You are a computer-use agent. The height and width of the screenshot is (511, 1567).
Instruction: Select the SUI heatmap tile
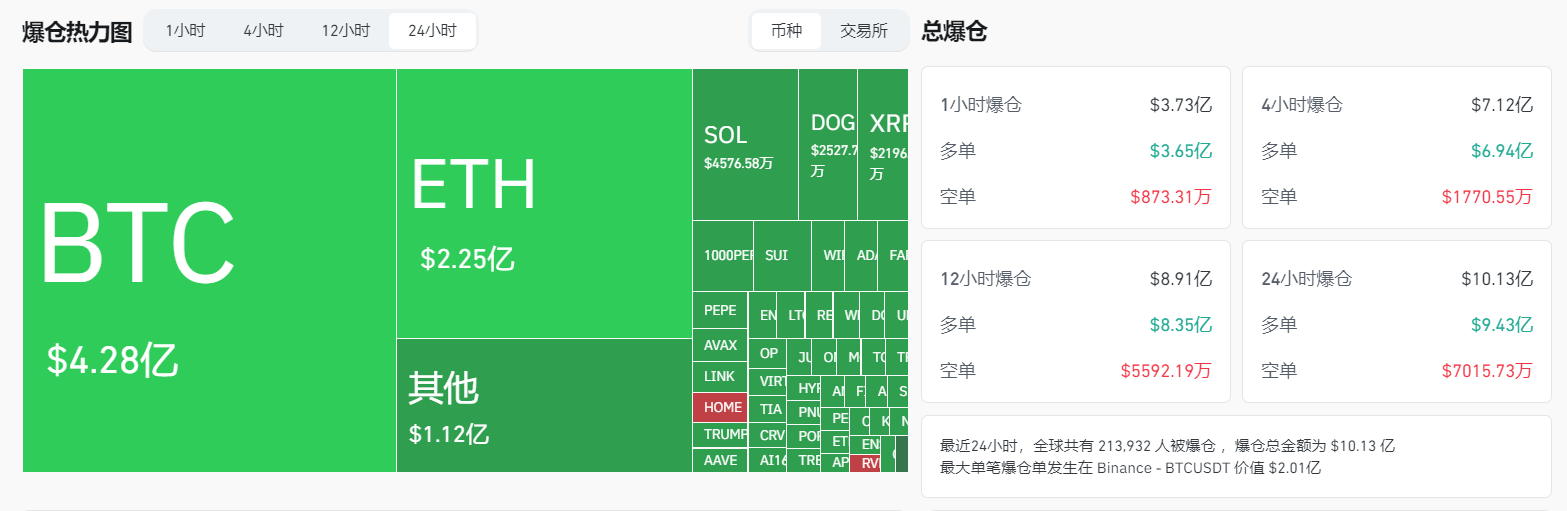pyautogui.click(x=781, y=256)
